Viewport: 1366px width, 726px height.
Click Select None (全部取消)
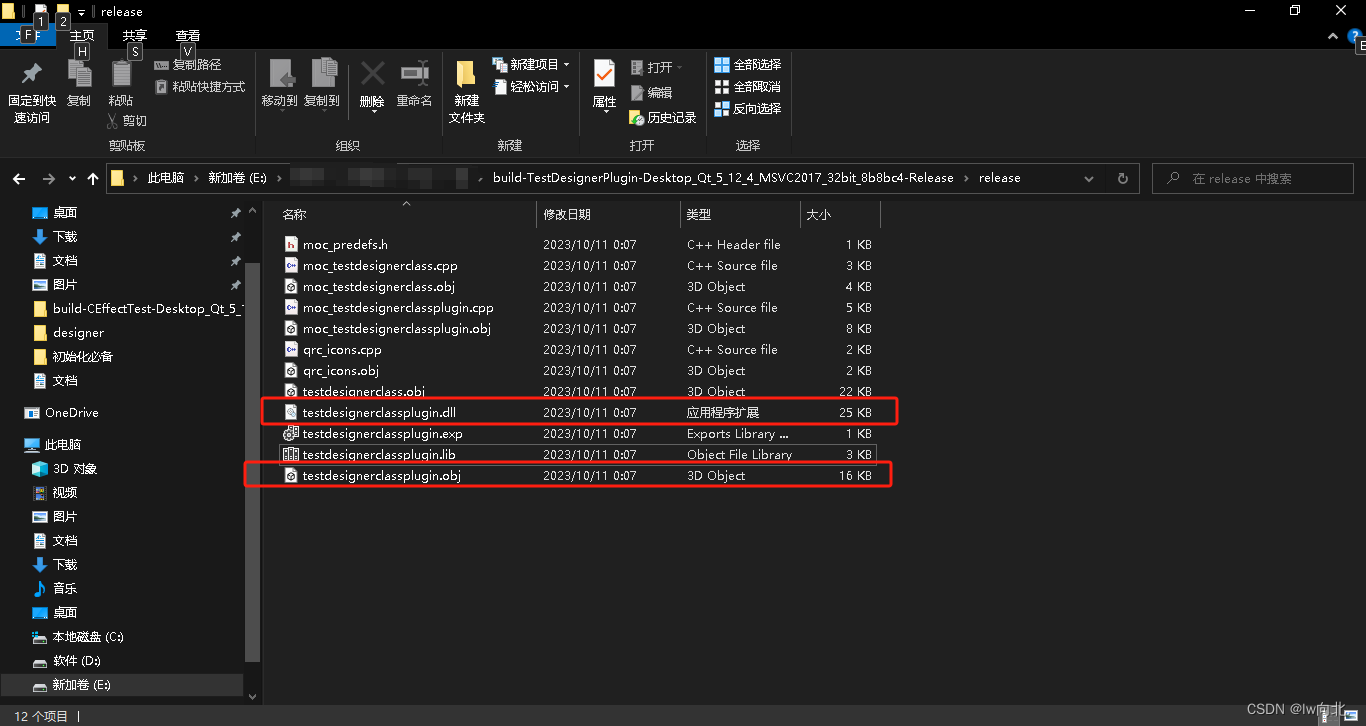[747, 87]
